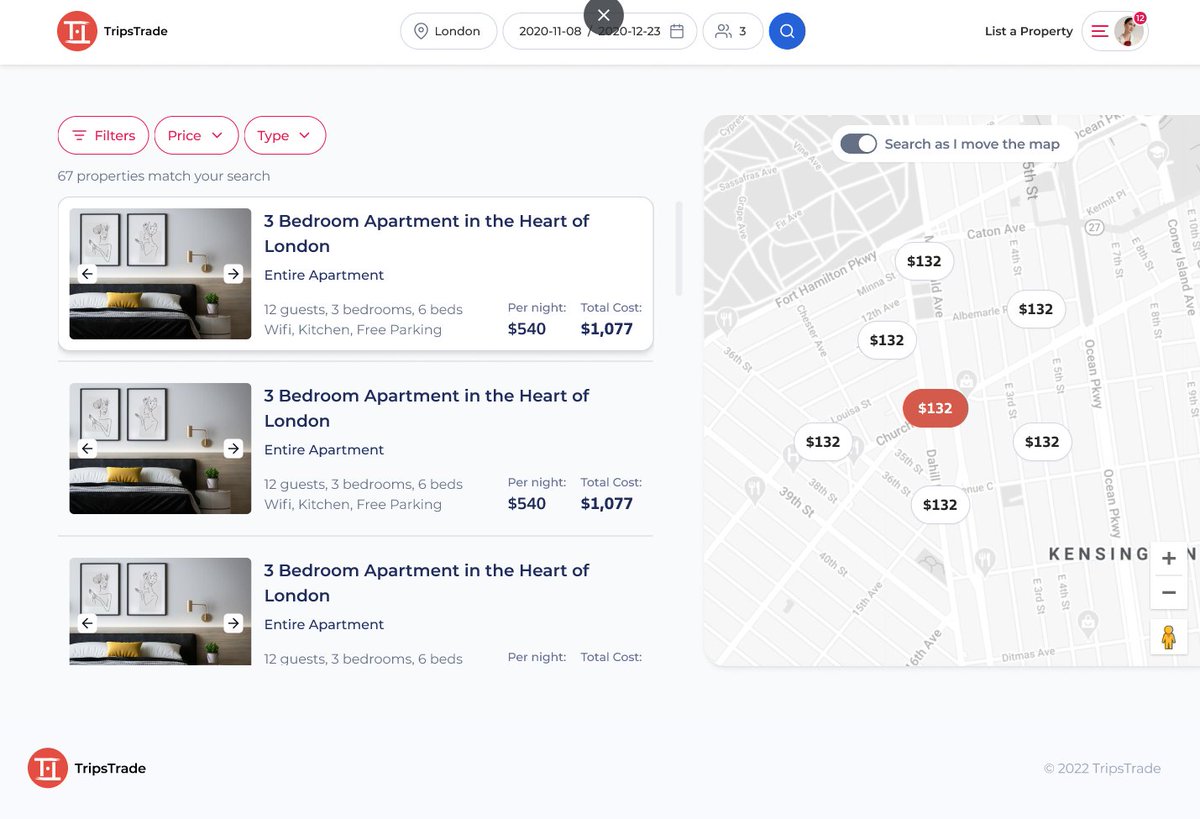
Task: Select the first listing's bedroom thumbnail
Action: [x=160, y=274]
